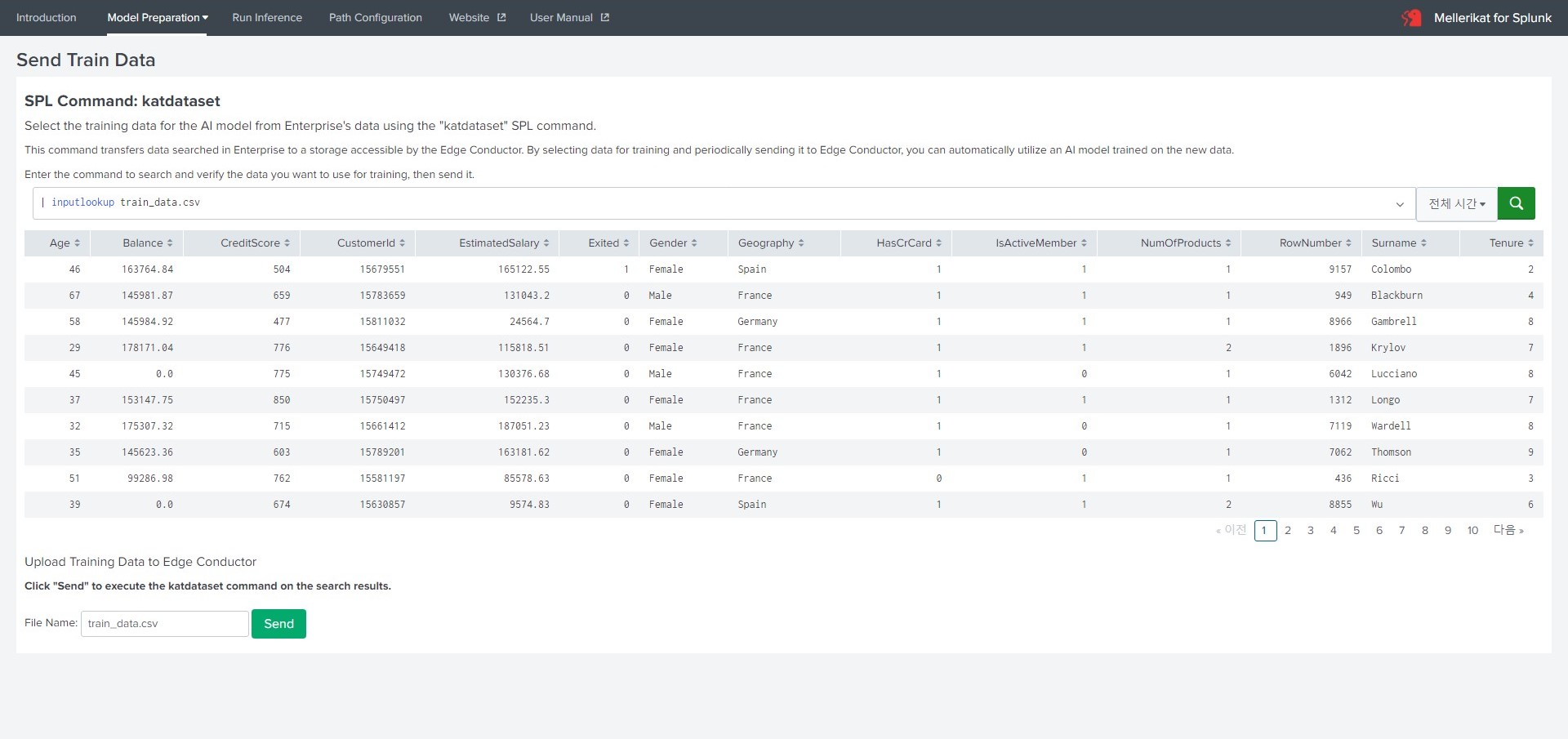The height and width of the screenshot is (739, 1568).
Task: Go to results page 2
Action: pyautogui.click(x=1288, y=531)
